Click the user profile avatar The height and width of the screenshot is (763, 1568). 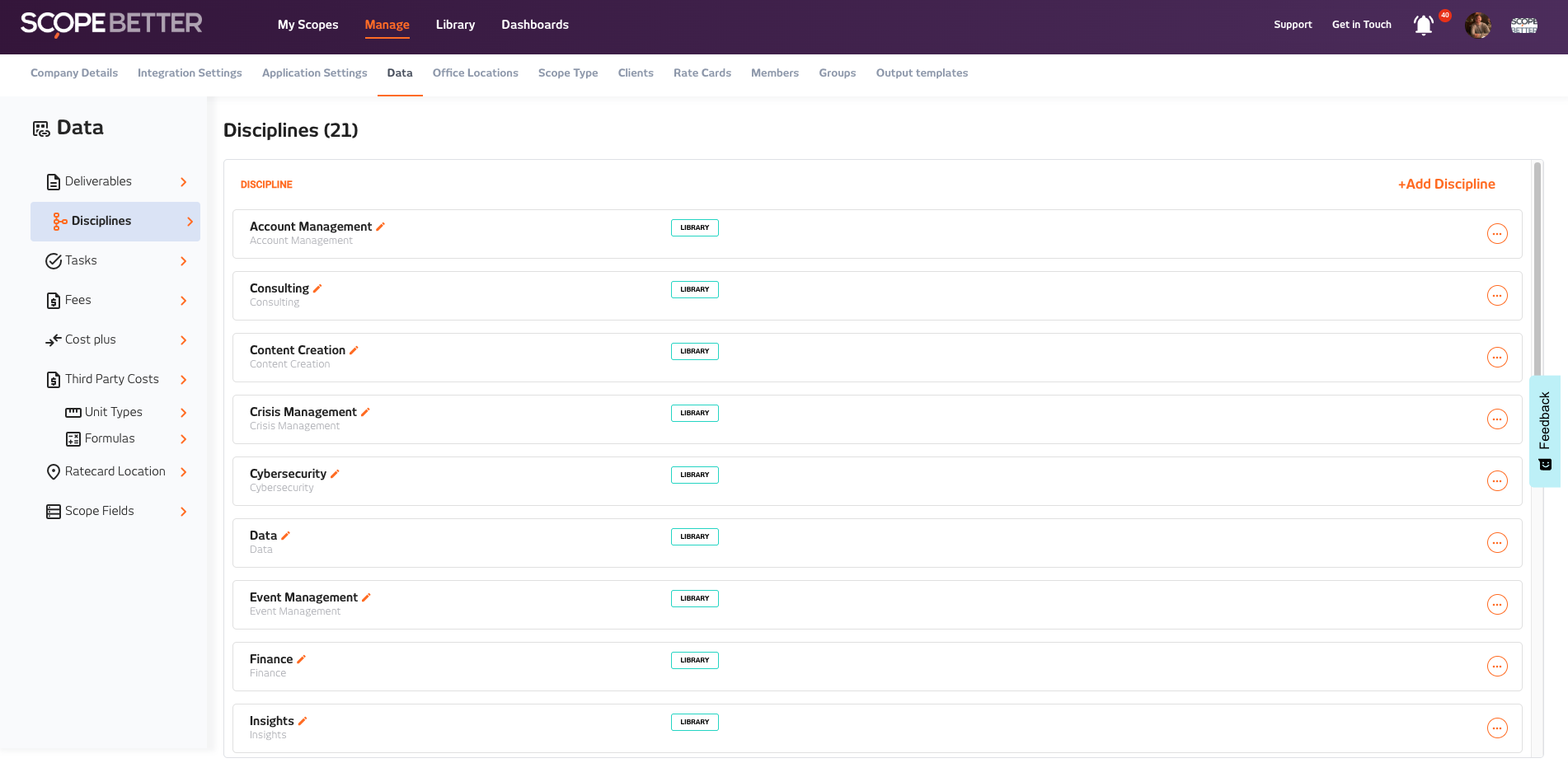(x=1477, y=26)
